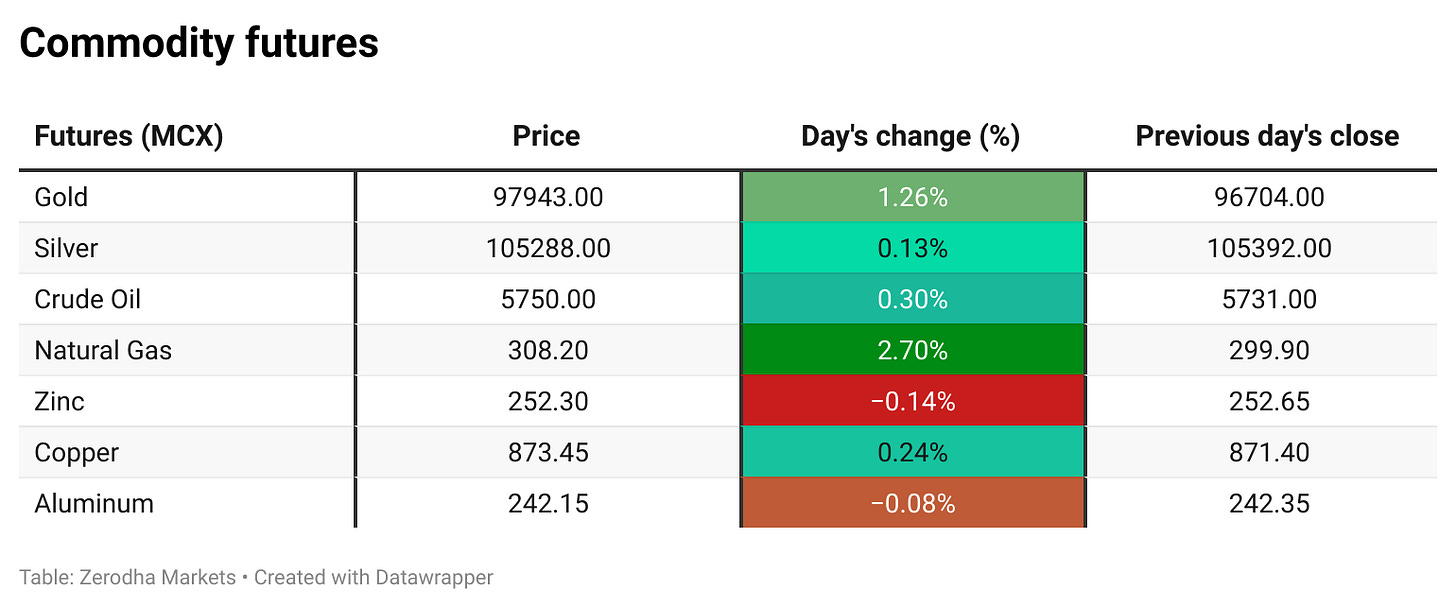Click the Zinc −0.14% red cell
1456x609 pixels.
pos(912,401)
